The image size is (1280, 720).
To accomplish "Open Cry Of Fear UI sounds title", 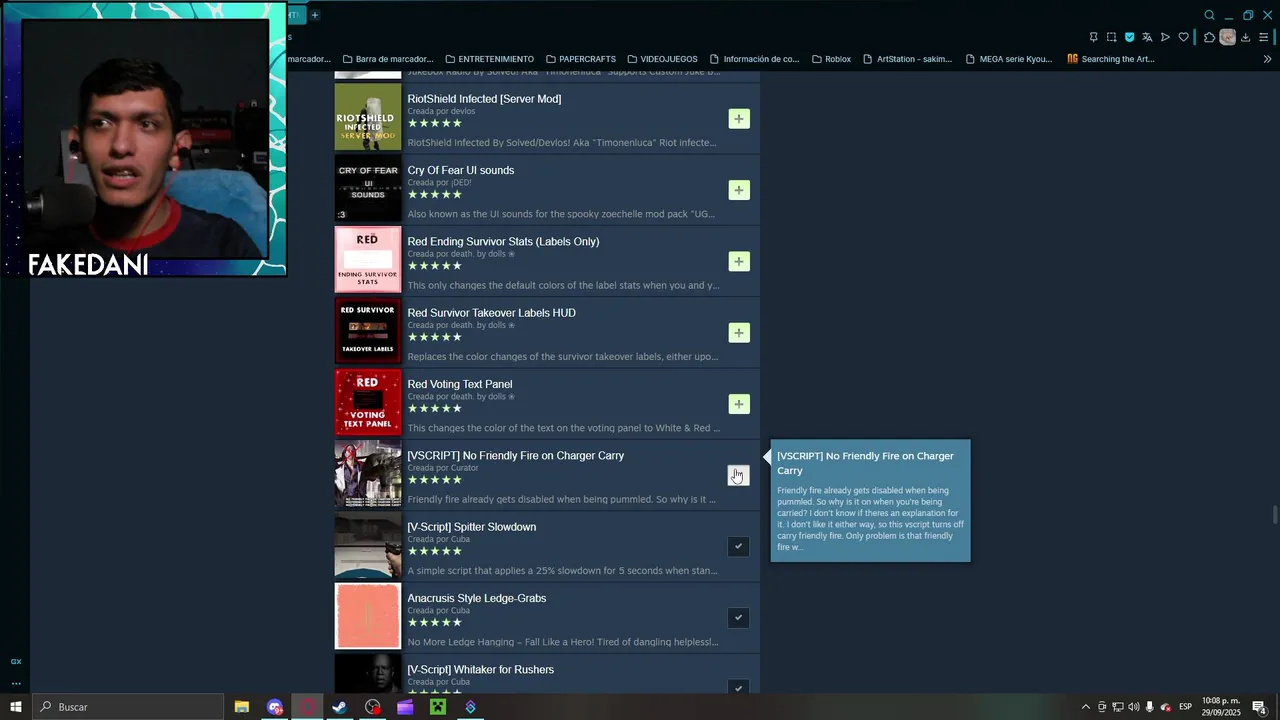I will click(x=461, y=170).
